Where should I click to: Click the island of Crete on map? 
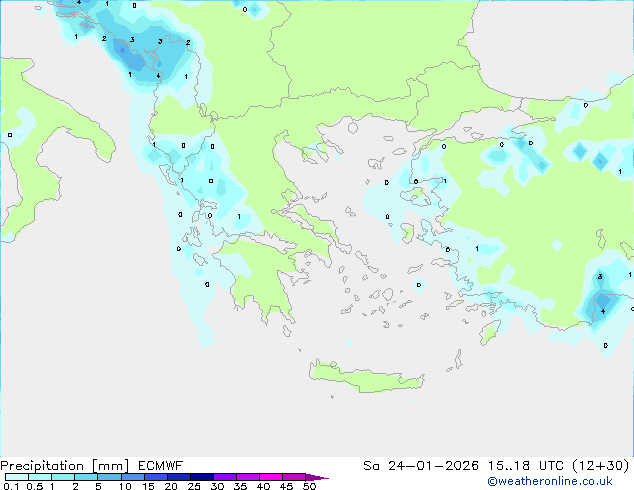point(367,376)
